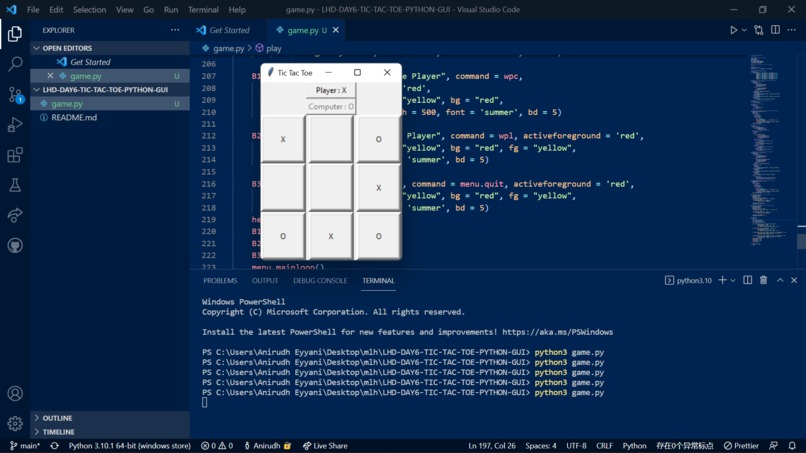Switch to the Output panel tab
The image size is (806, 453).
tap(265, 281)
